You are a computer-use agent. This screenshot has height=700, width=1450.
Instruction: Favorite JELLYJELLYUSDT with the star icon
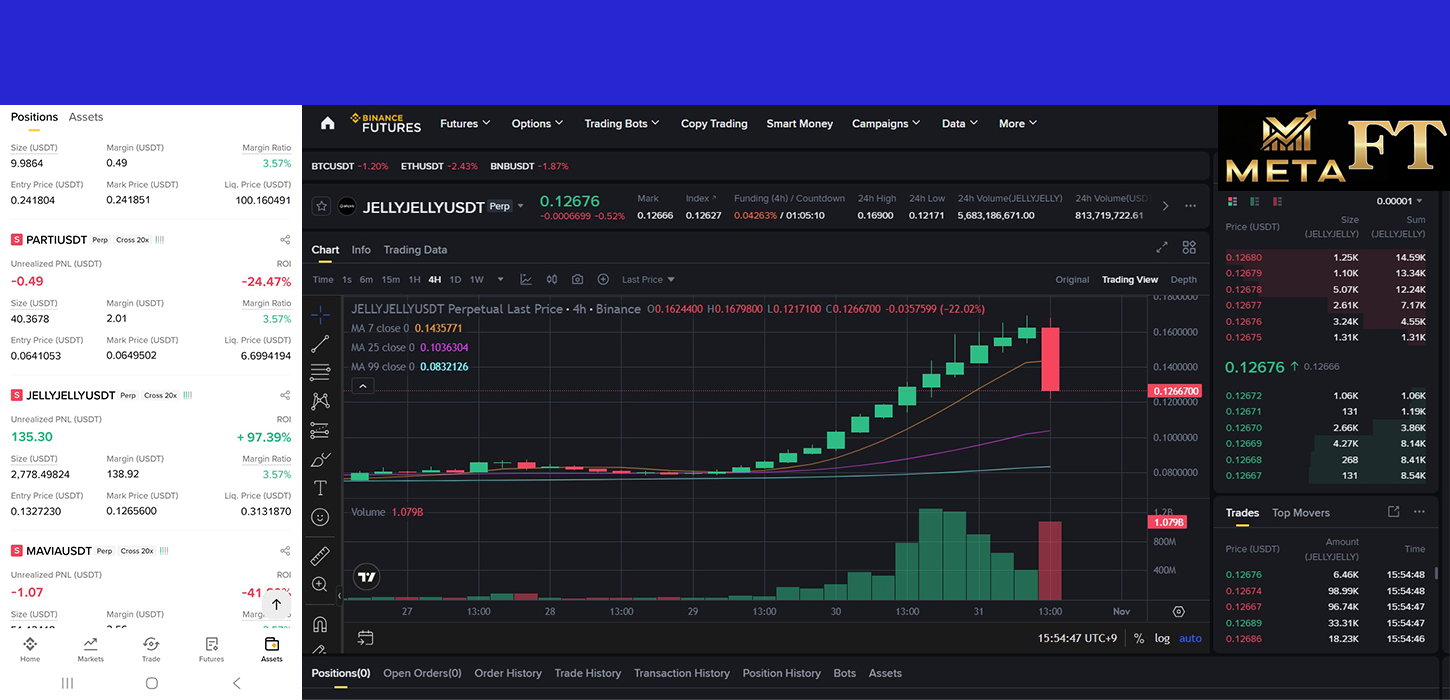(x=321, y=206)
